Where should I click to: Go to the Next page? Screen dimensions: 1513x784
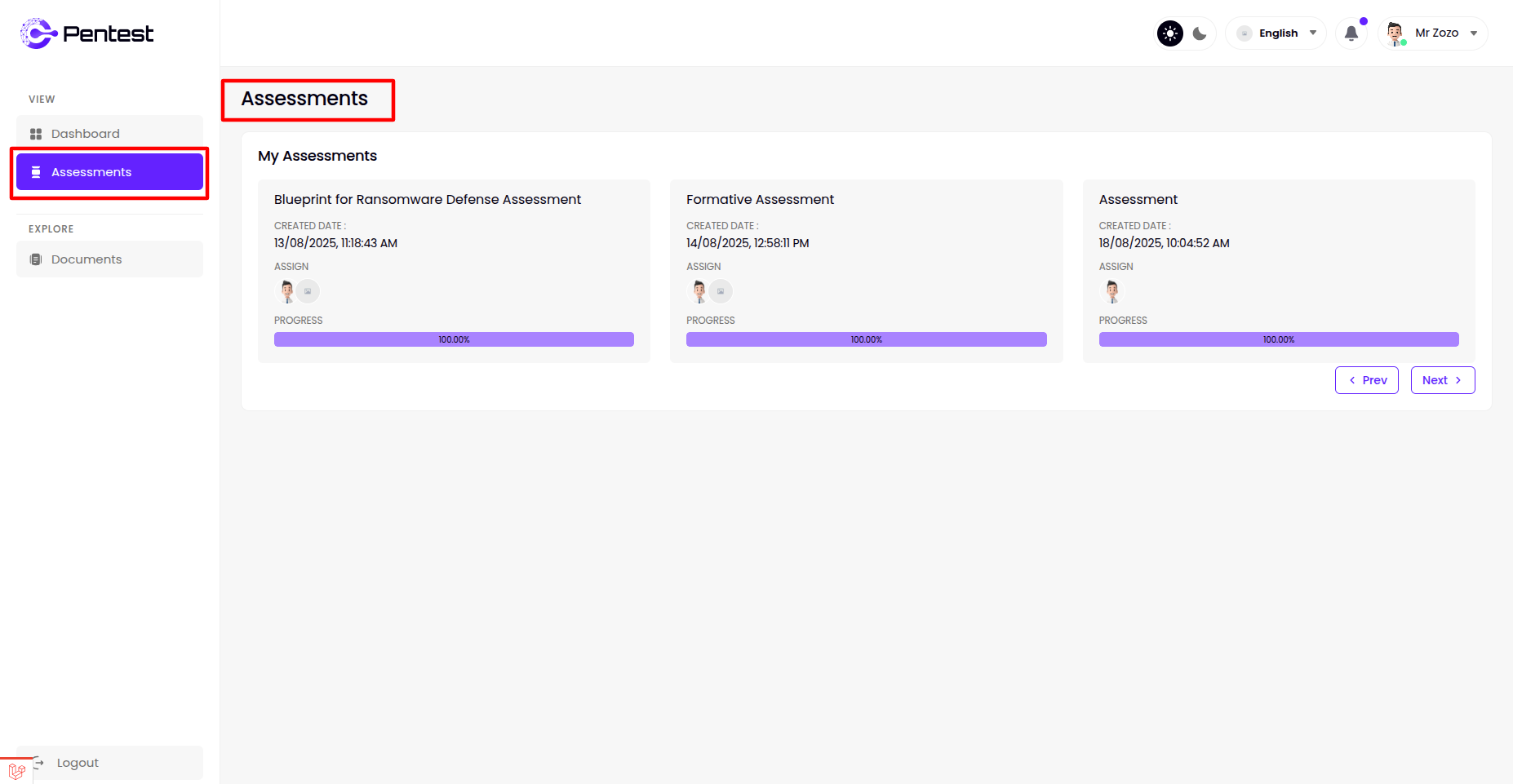[x=1442, y=380]
